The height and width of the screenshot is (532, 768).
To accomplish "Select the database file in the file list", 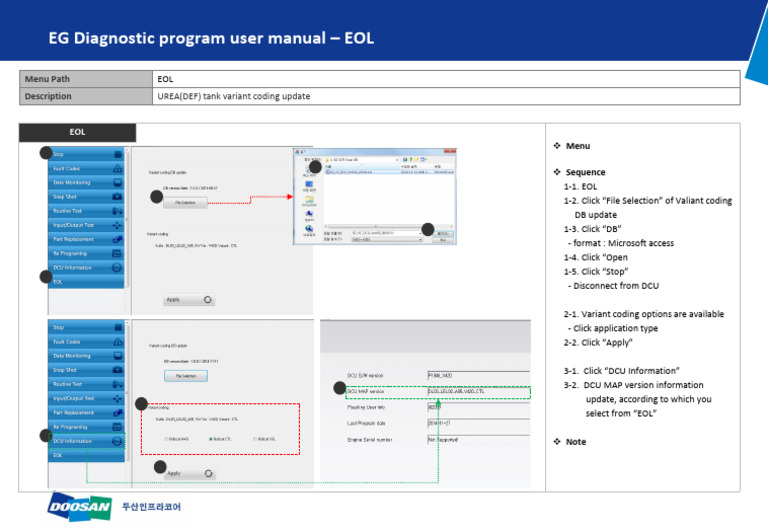I will pyautogui.click(x=350, y=171).
